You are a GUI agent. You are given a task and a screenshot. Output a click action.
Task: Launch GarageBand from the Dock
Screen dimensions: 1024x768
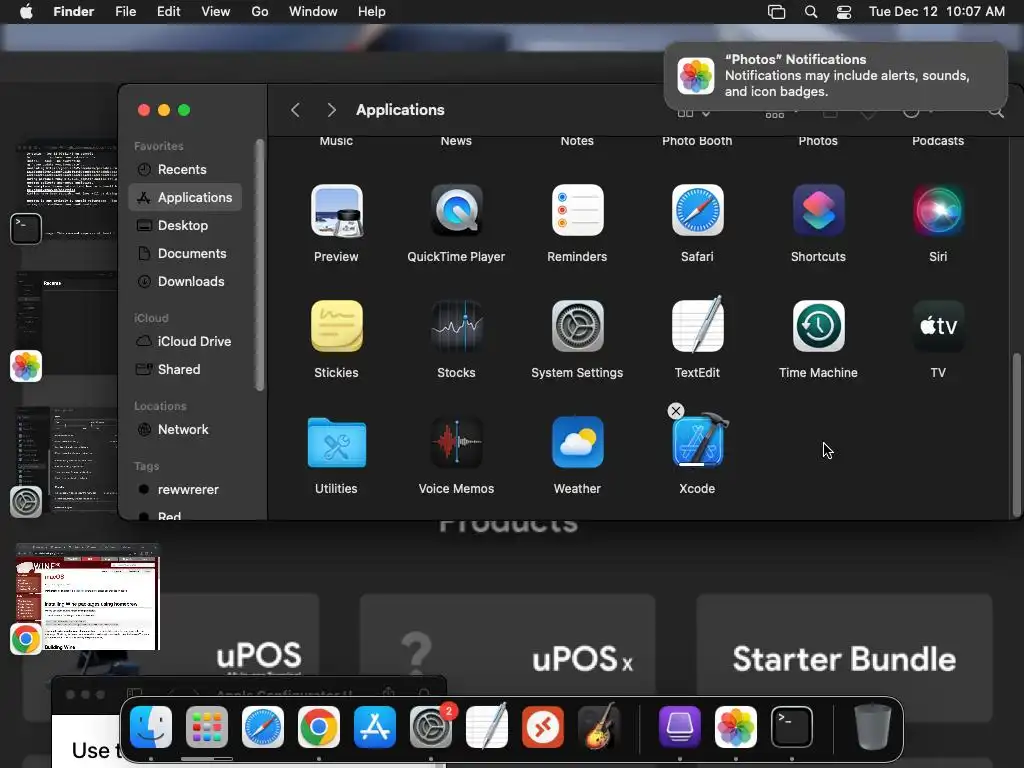[600, 726]
